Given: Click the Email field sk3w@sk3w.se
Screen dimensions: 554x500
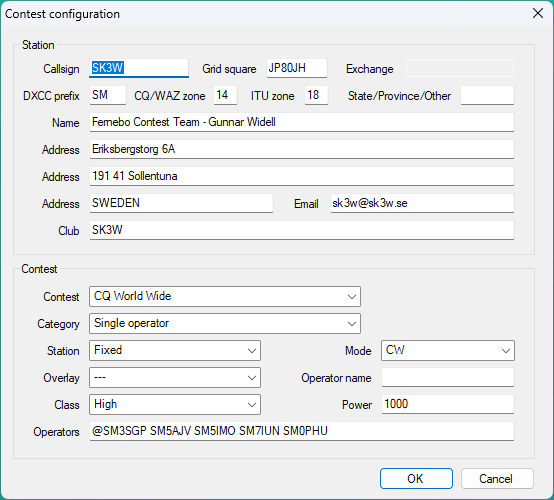Looking at the screenshot, I should pos(422,203).
